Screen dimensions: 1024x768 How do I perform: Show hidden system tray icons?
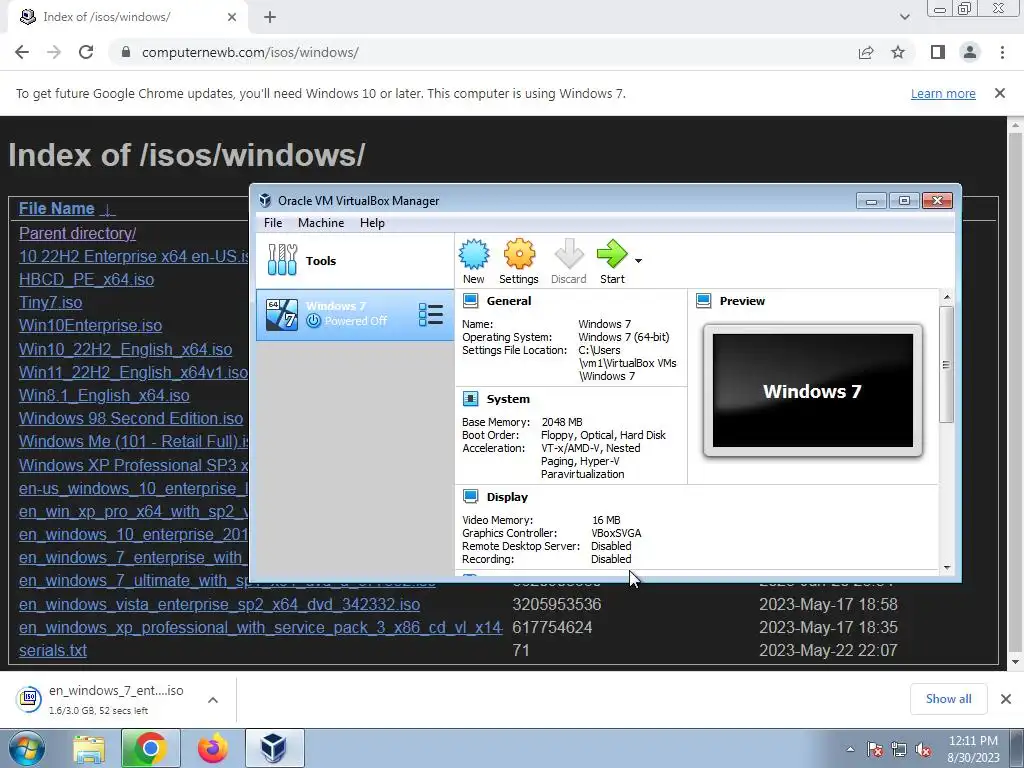coord(850,750)
